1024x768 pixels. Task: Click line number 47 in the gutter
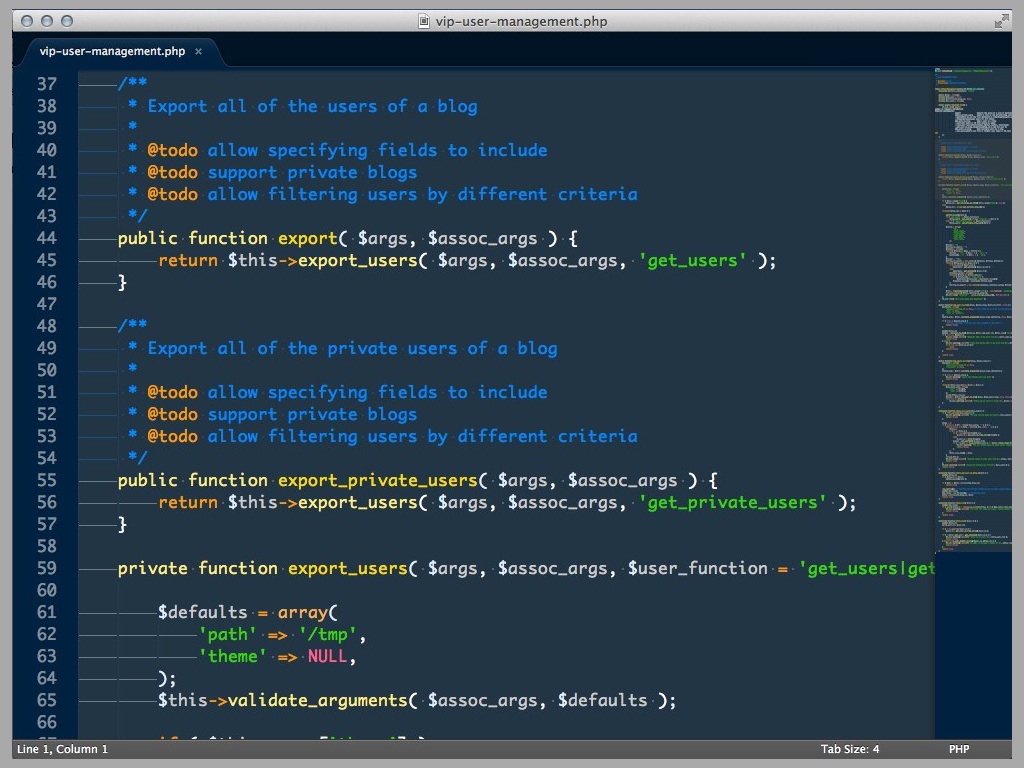click(x=46, y=304)
